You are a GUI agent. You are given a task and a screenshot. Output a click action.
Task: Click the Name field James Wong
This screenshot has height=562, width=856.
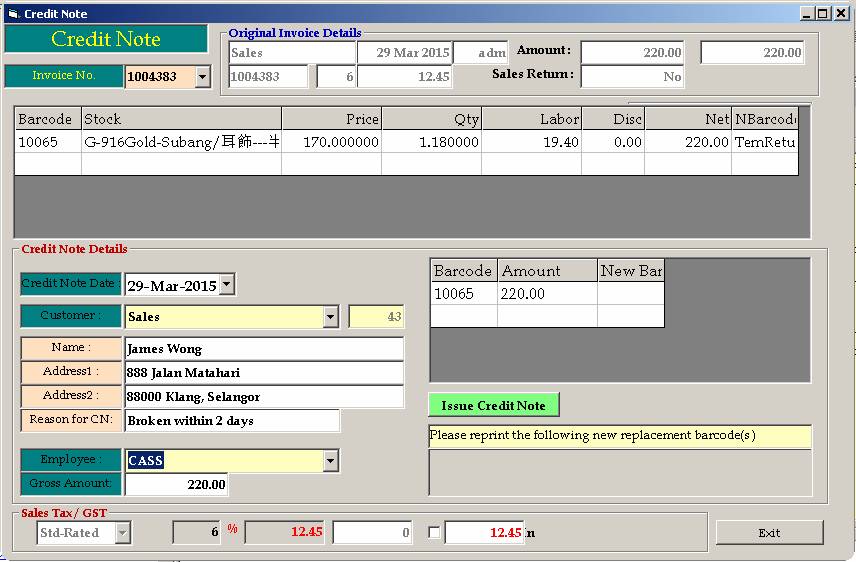point(264,348)
